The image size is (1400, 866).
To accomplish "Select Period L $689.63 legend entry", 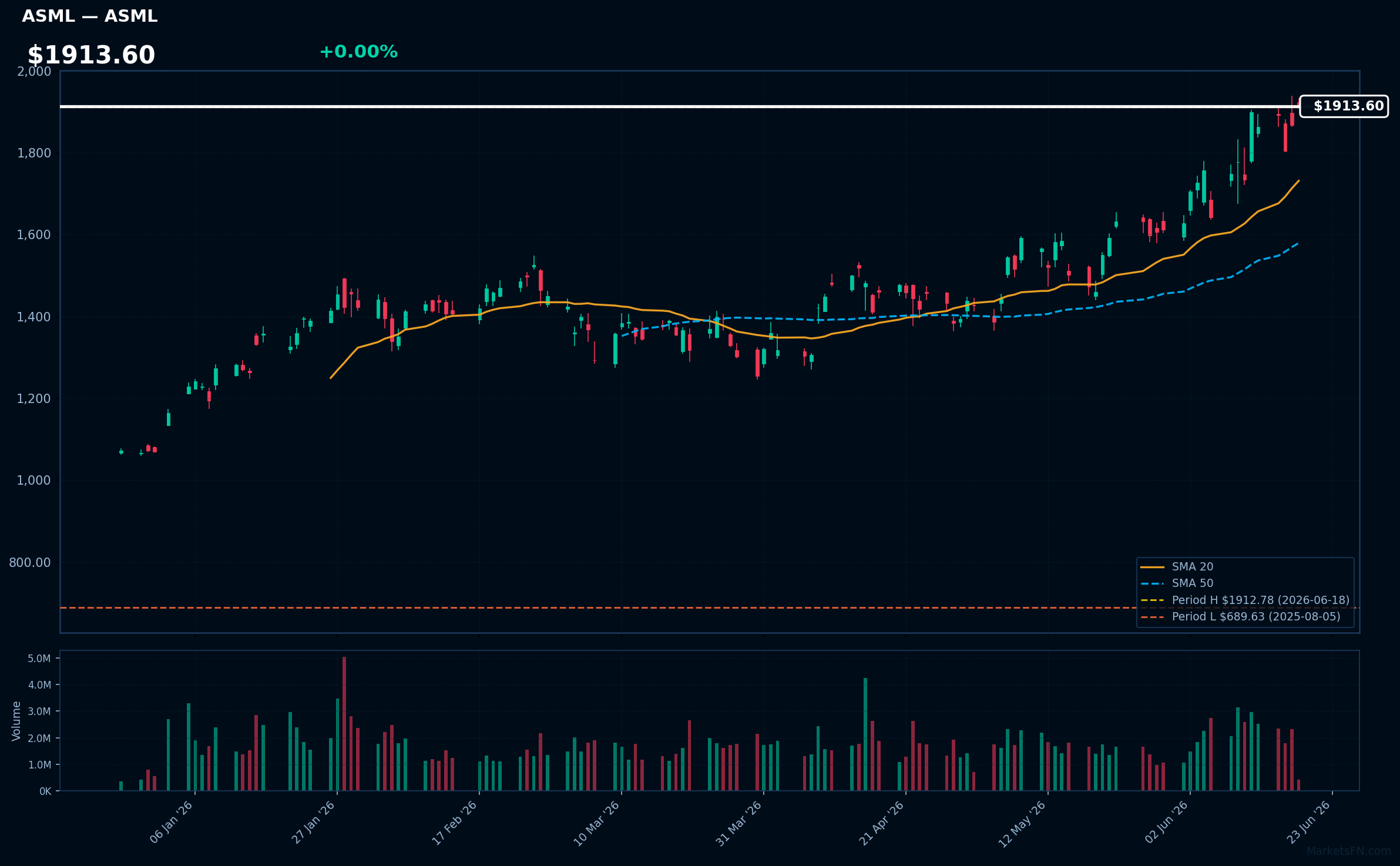I will click(1241, 617).
